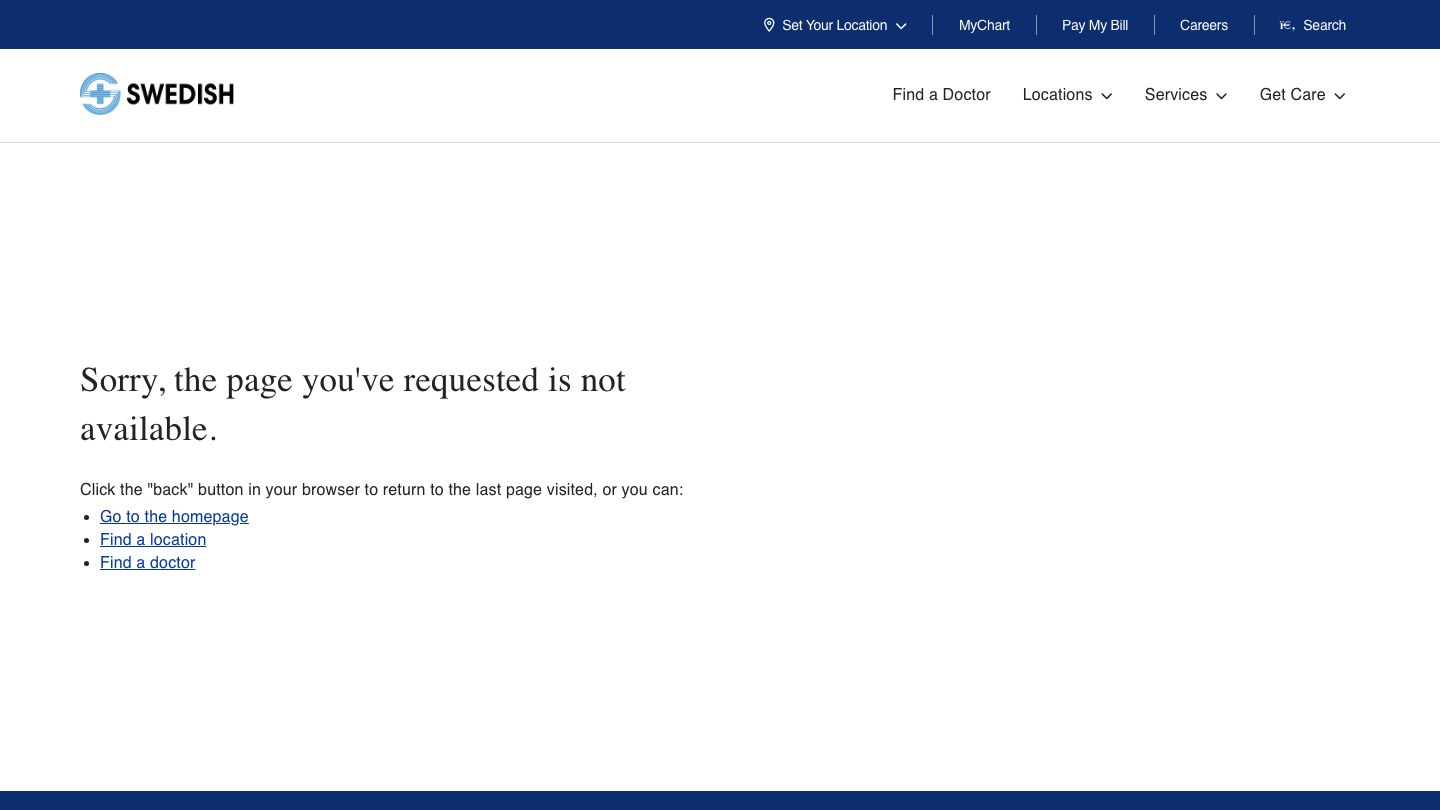Click the Set Your Location text
Viewport: 1440px width, 810px height.
click(x=834, y=25)
